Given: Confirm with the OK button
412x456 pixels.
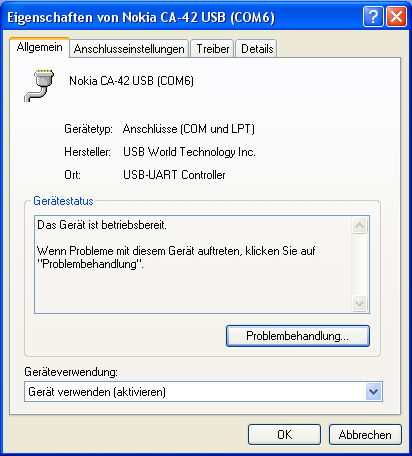Looking at the screenshot, I should click(284, 434).
